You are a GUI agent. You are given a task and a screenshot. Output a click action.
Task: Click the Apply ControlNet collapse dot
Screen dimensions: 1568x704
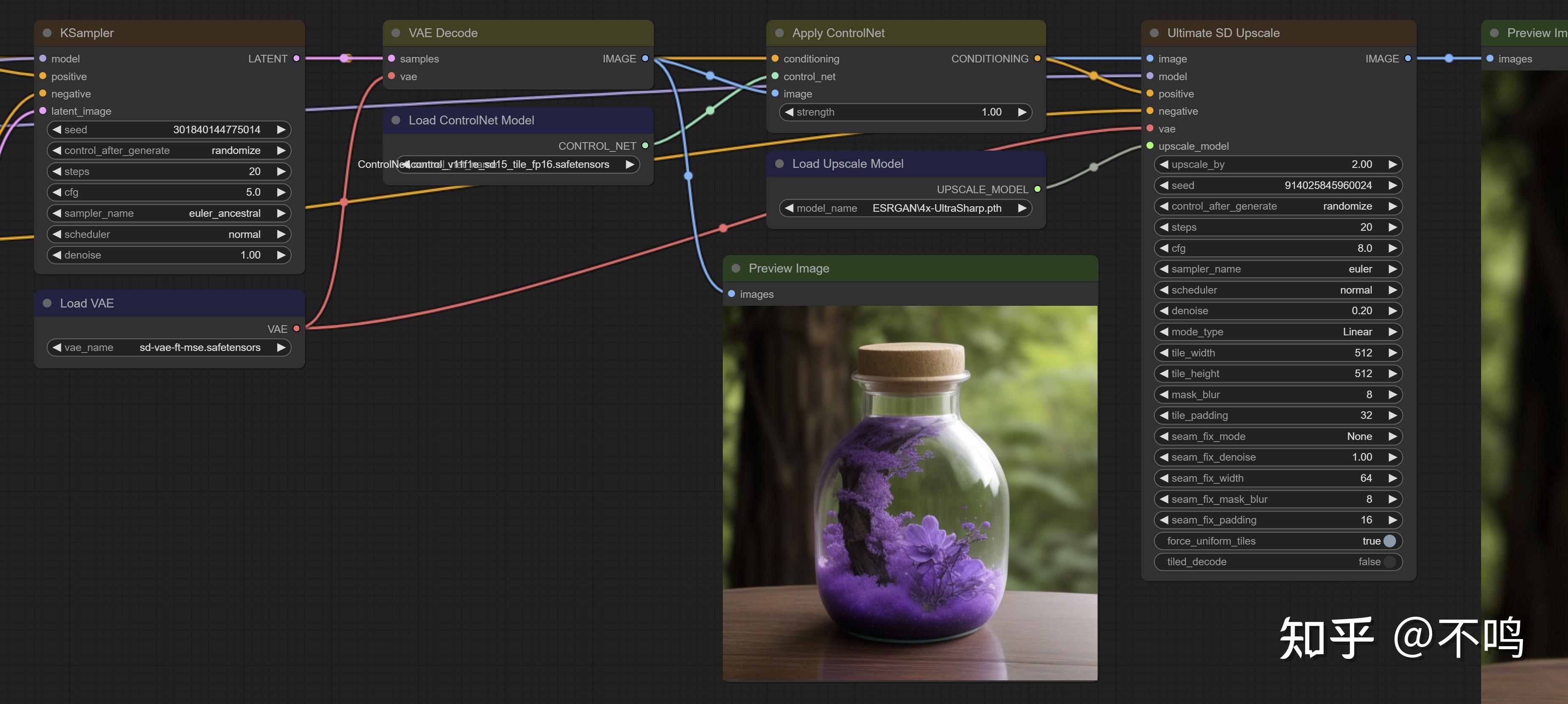pos(779,33)
